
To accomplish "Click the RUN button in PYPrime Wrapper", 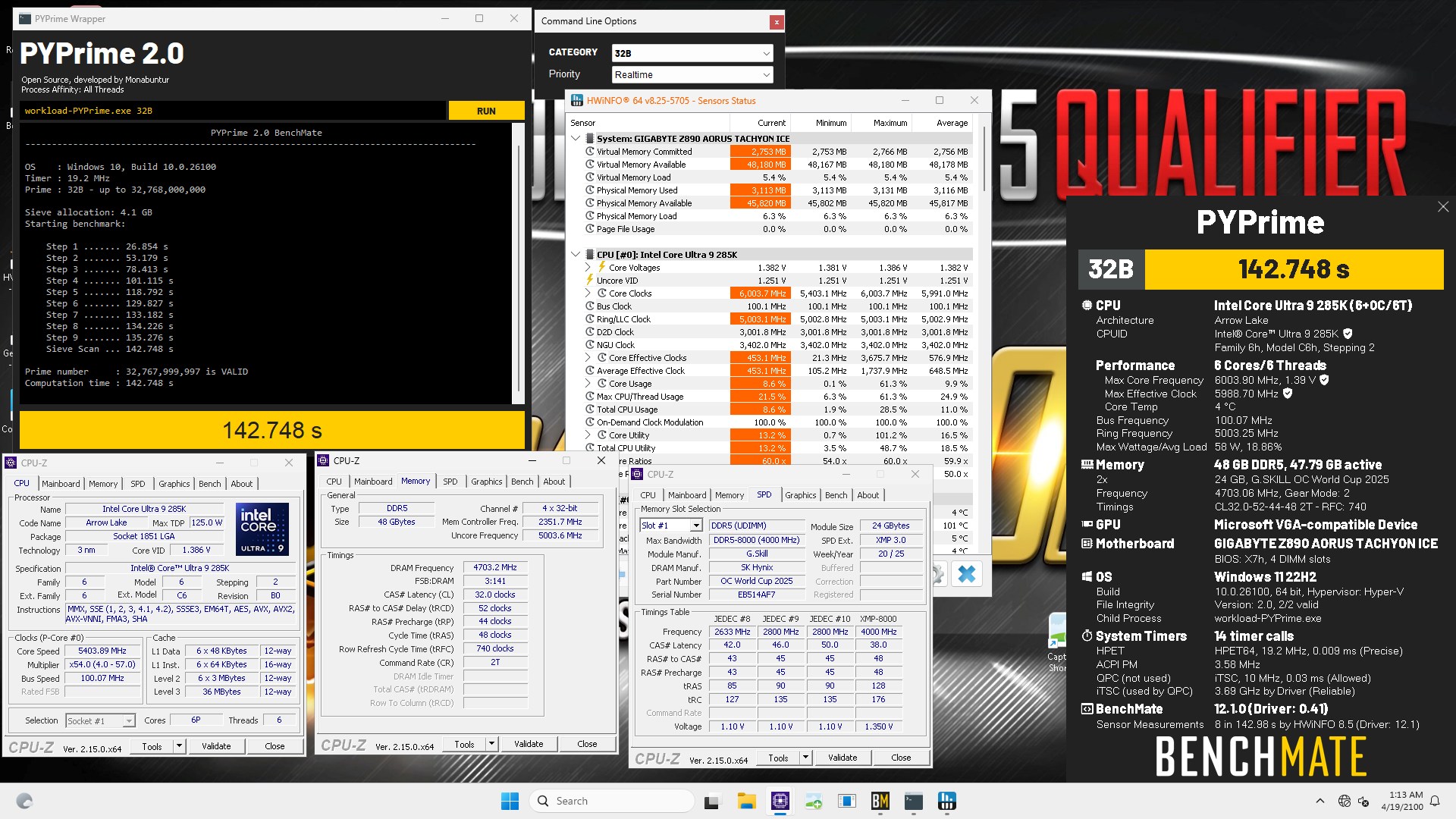I will [486, 111].
